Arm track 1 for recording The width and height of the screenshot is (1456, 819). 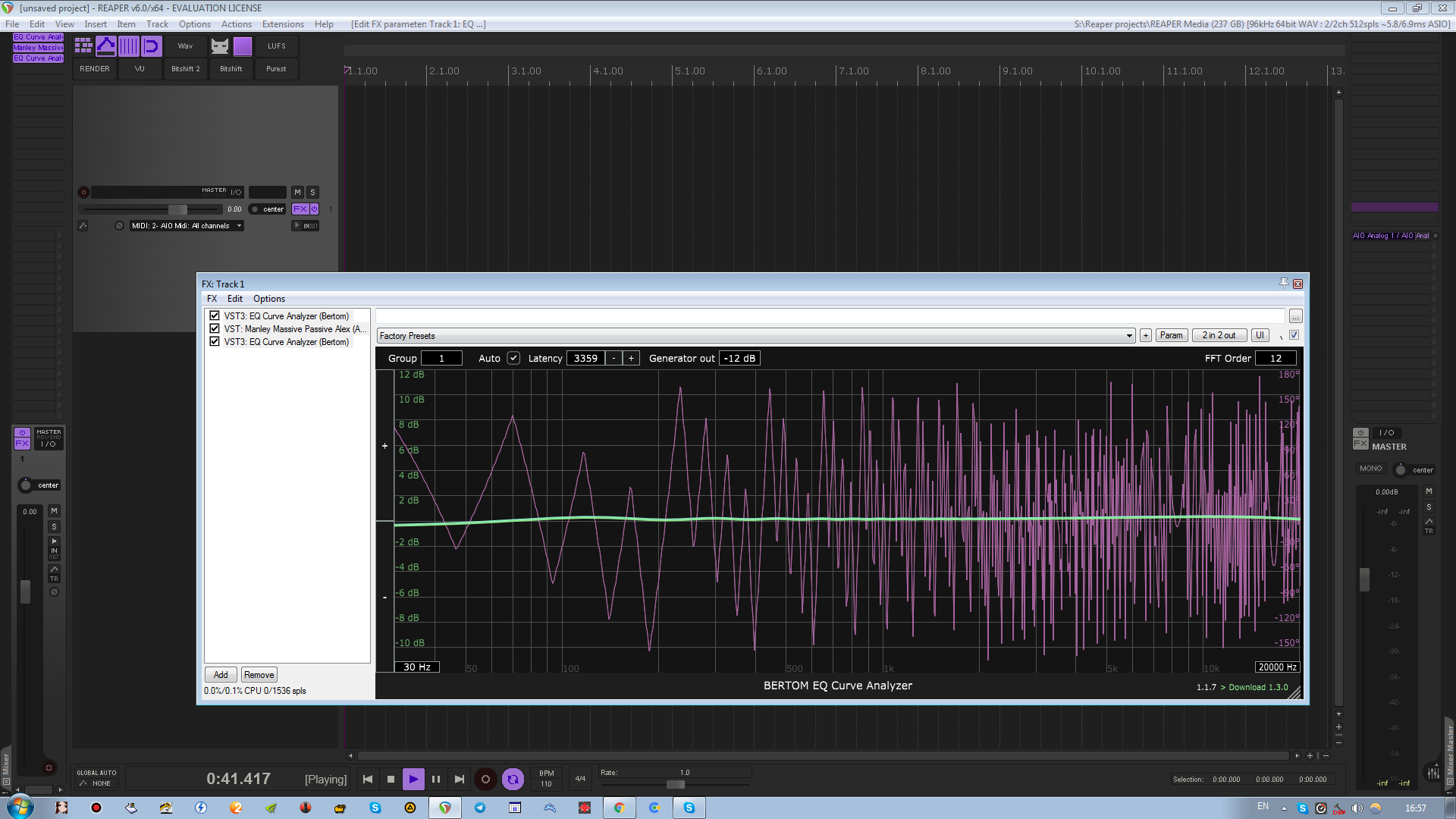84,193
